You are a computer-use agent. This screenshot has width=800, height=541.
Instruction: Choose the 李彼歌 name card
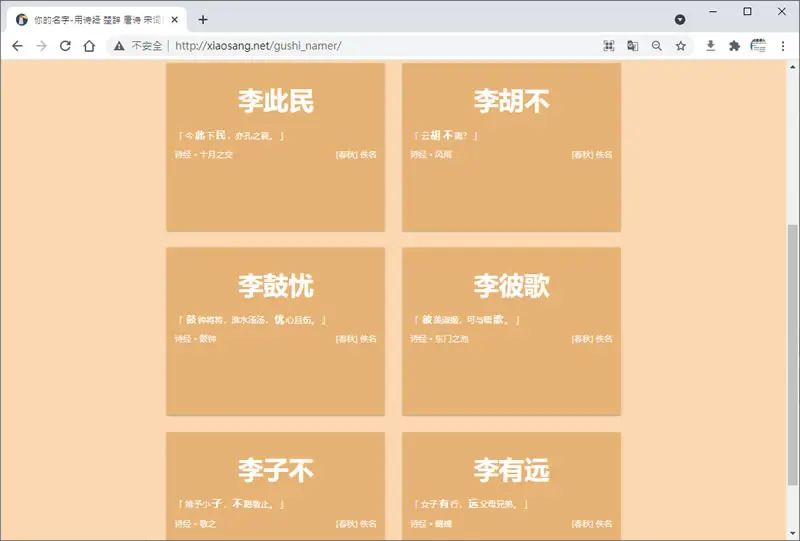point(511,331)
